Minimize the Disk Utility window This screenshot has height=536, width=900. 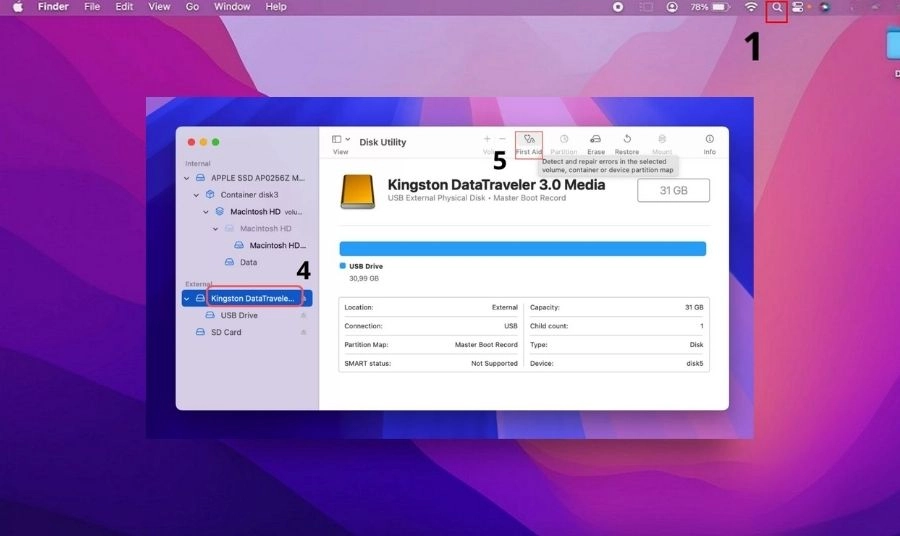[x=203, y=142]
